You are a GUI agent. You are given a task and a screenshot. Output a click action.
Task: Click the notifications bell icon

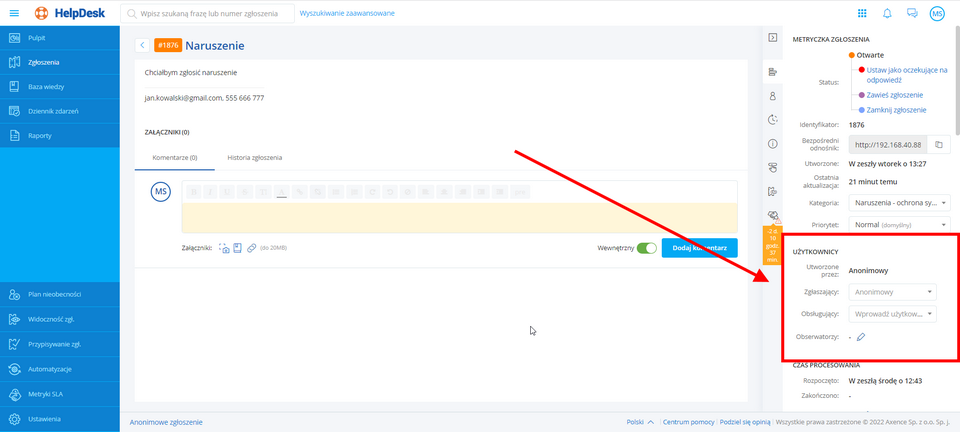click(x=886, y=13)
